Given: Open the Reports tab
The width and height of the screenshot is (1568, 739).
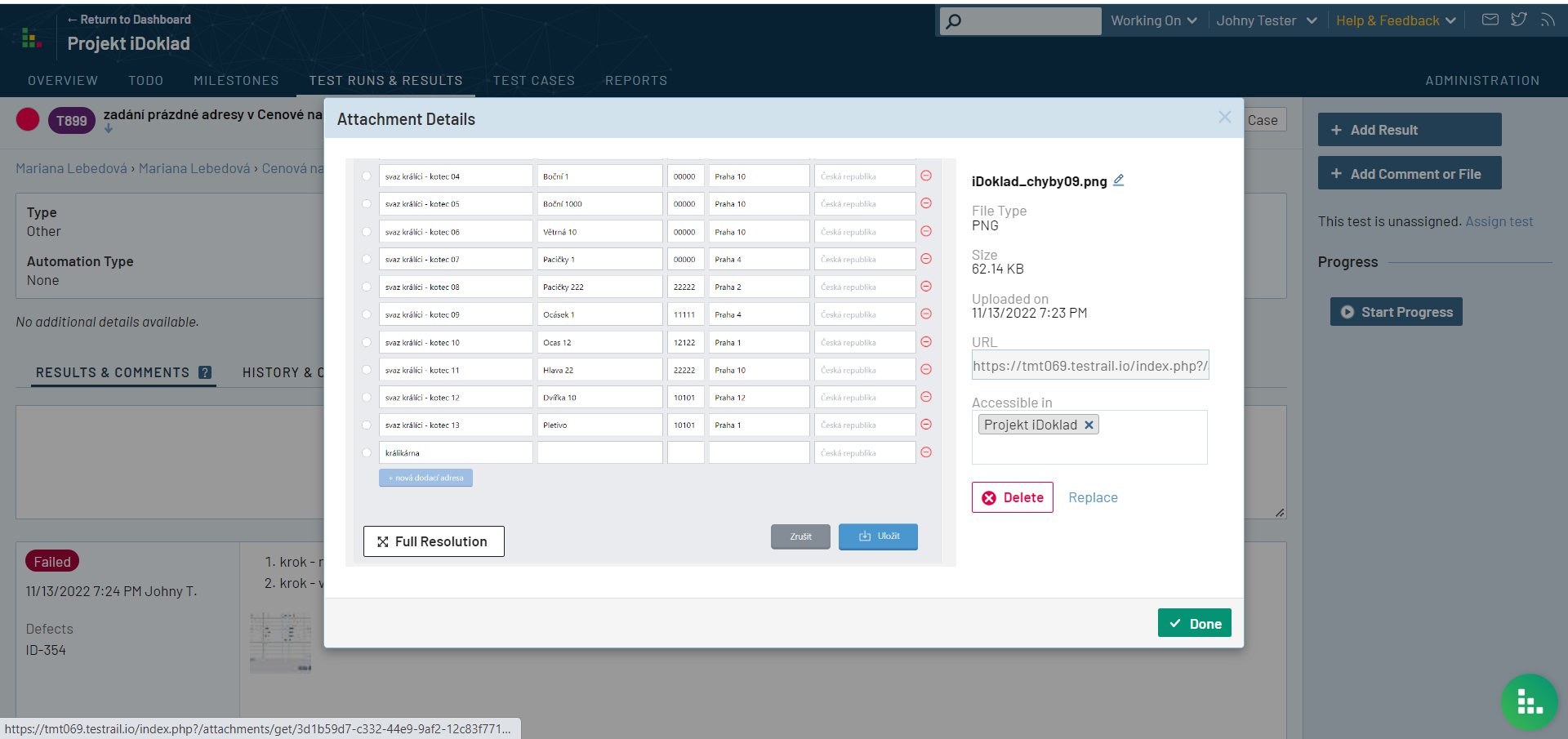Looking at the screenshot, I should point(636,80).
